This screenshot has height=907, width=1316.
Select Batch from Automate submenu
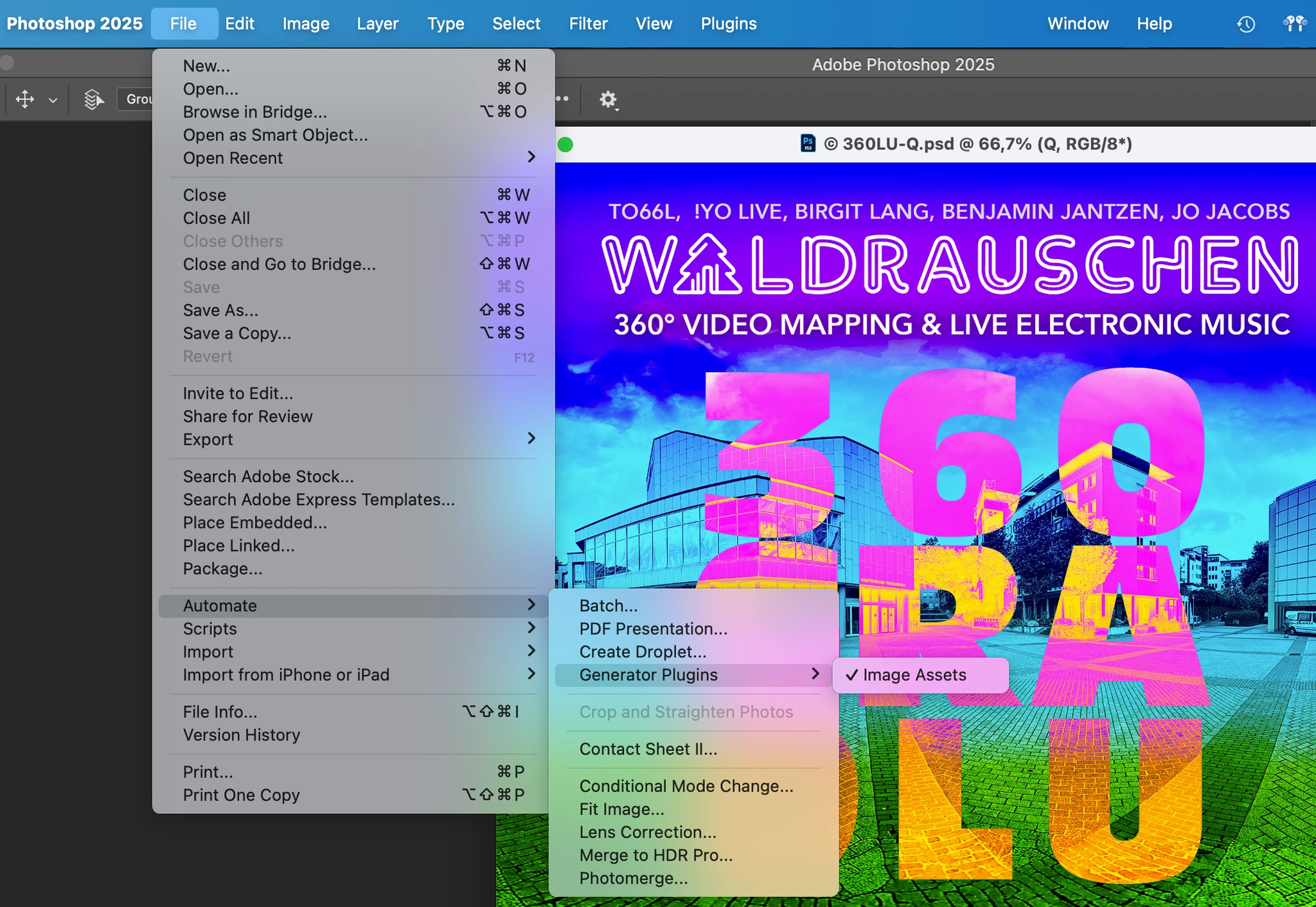608,606
